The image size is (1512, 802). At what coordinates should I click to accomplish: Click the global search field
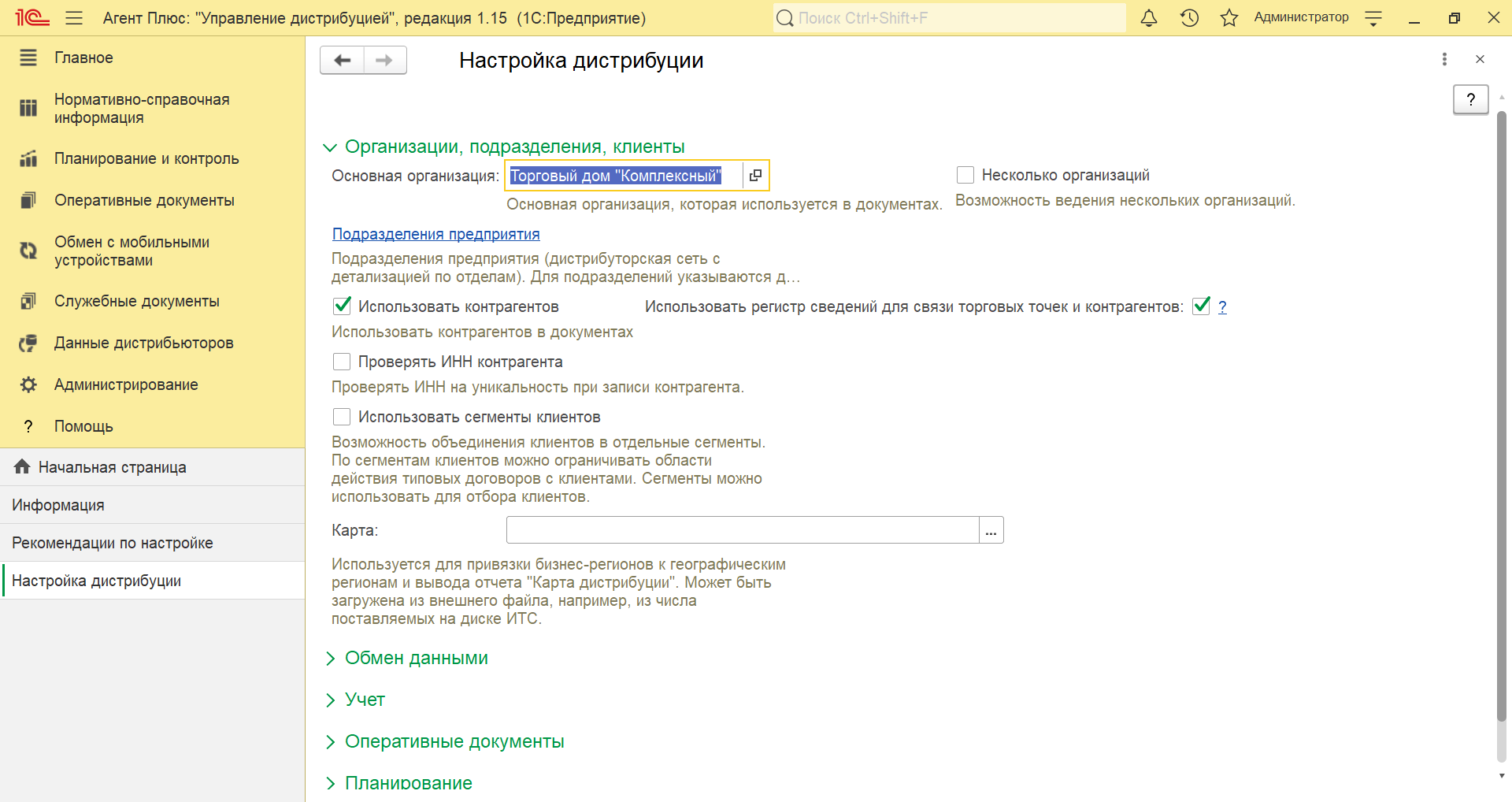(x=949, y=17)
